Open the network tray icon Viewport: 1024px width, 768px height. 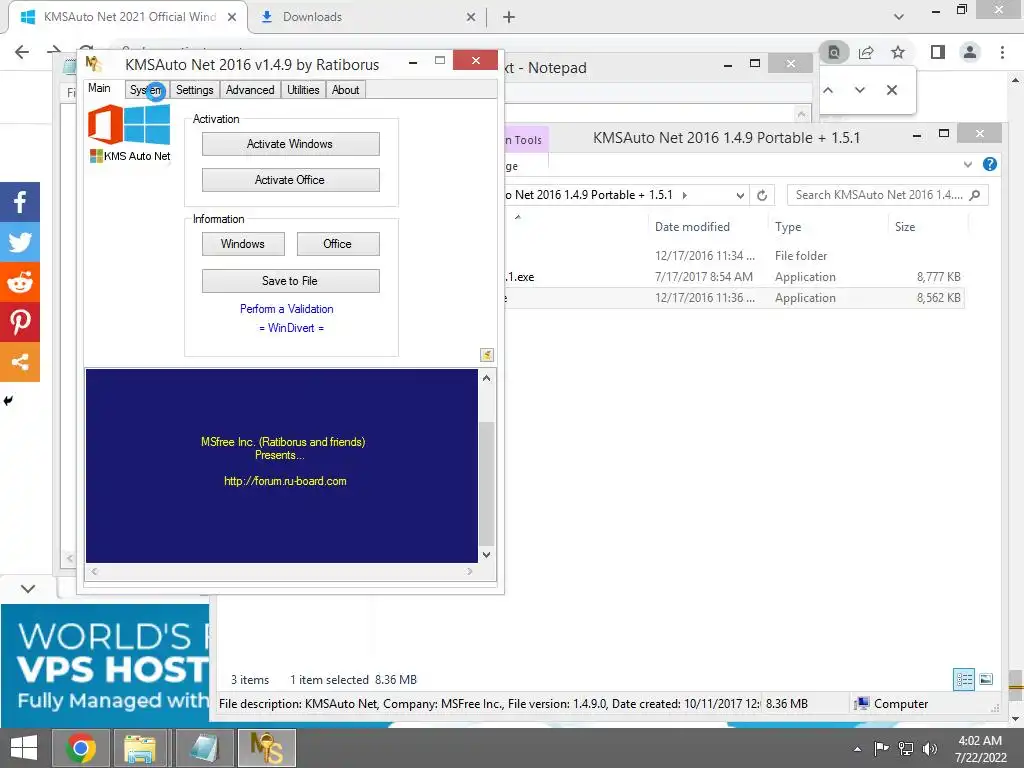[x=906, y=749]
